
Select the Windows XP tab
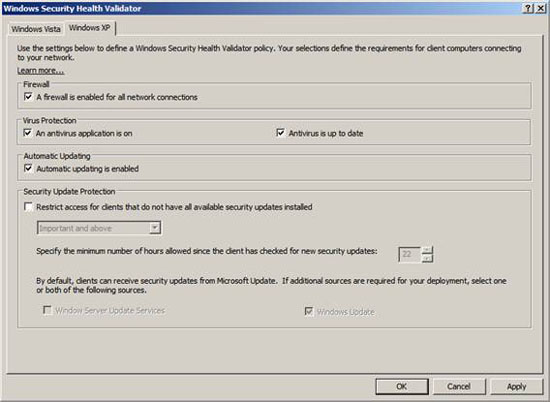tap(90, 28)
